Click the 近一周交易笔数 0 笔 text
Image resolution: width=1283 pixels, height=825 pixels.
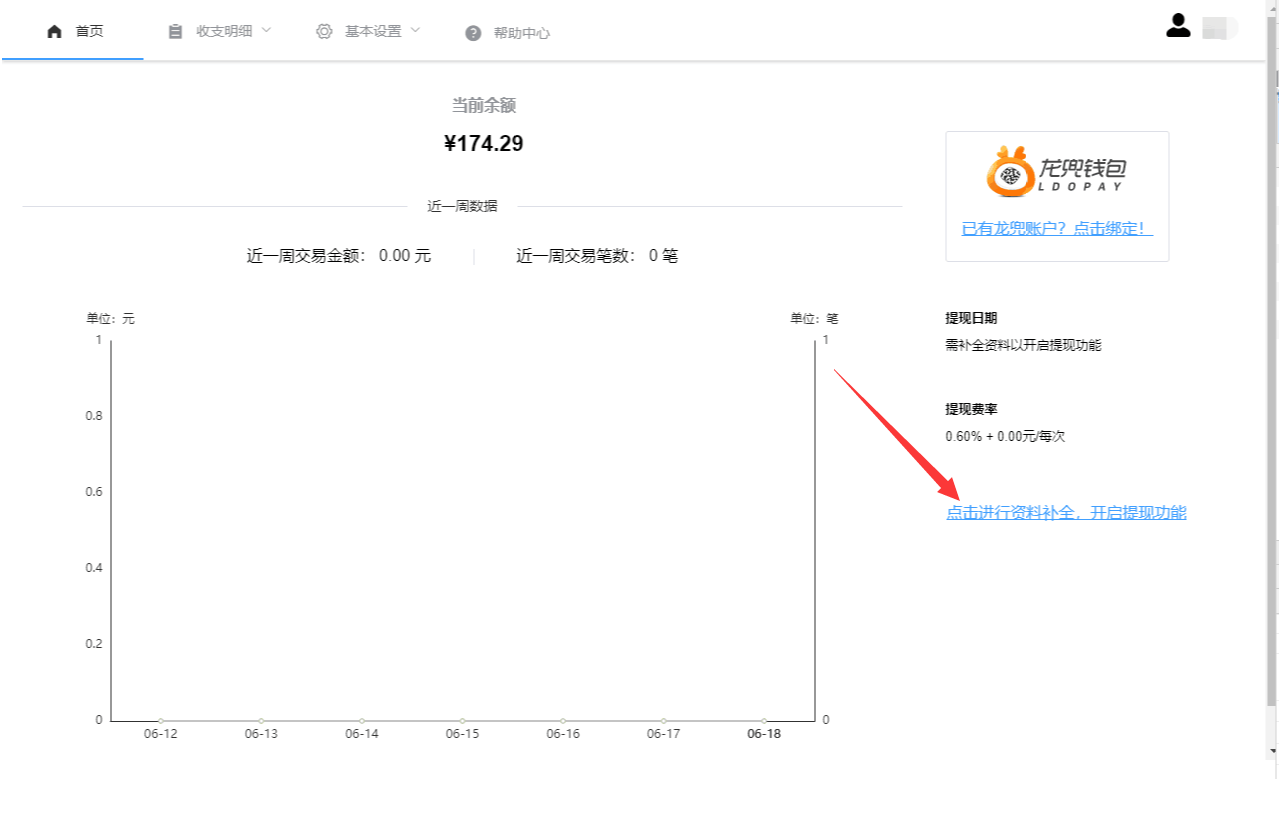coord(597,256)
